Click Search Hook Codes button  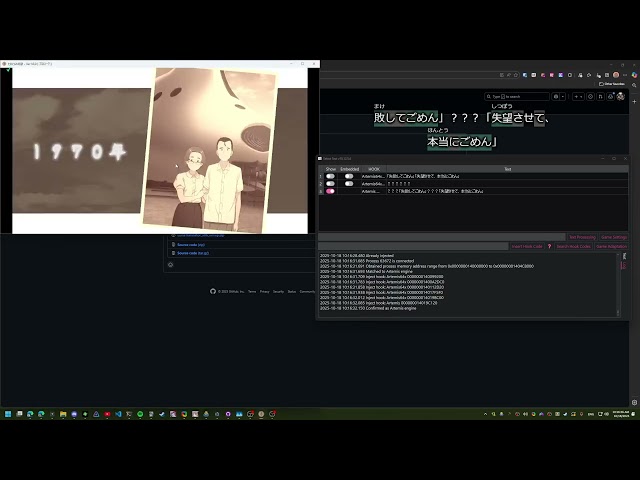573,247
